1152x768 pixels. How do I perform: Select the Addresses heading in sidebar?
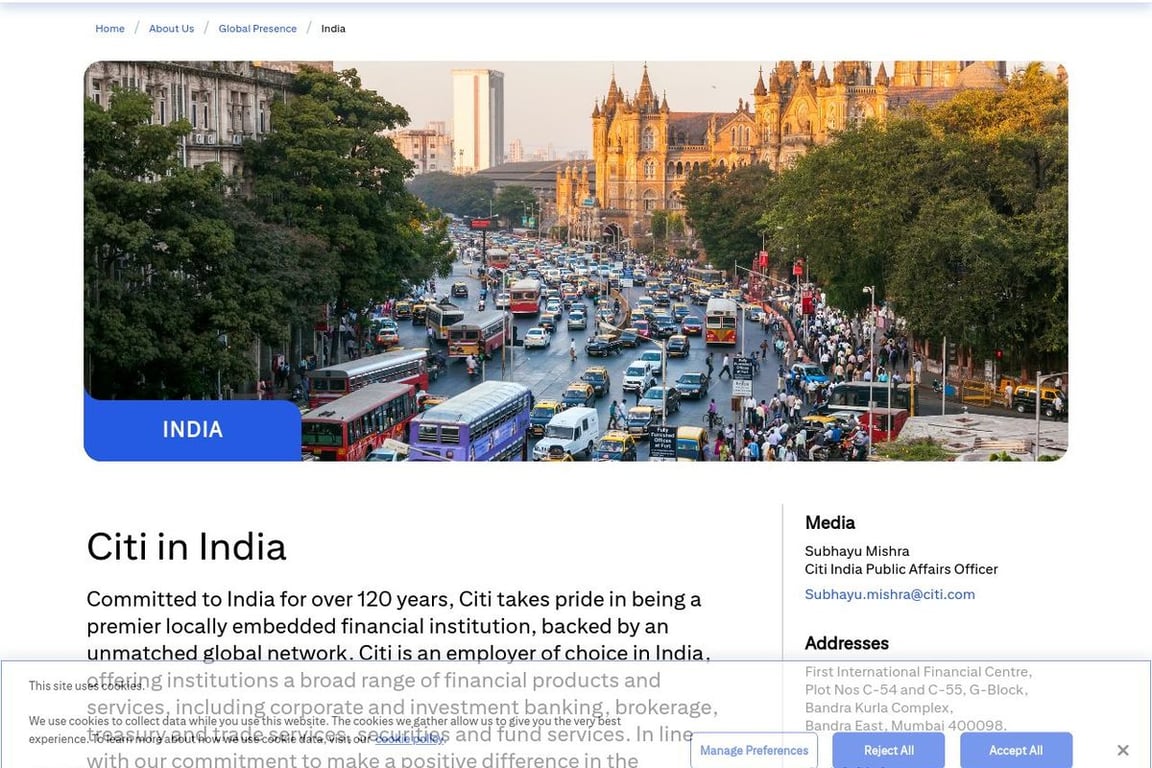point(846,643)
